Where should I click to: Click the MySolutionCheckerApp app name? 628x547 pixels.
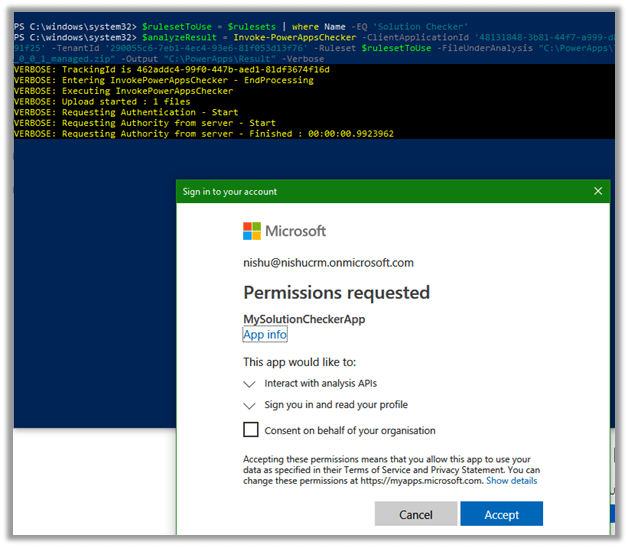(x=305, y=319)
